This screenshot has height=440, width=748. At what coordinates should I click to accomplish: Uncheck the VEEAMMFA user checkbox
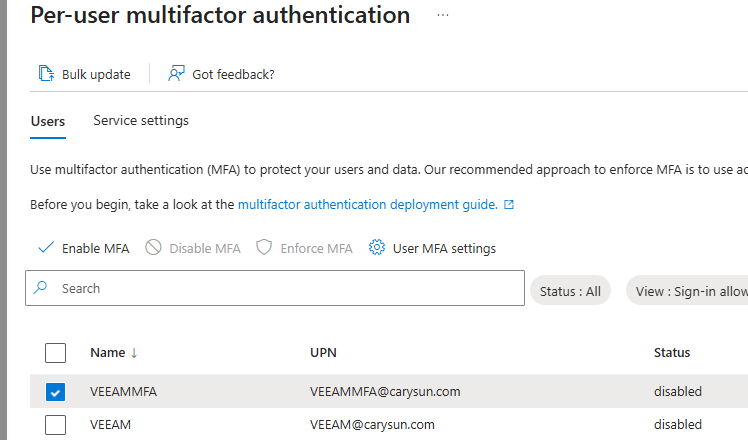pos(56,392)
